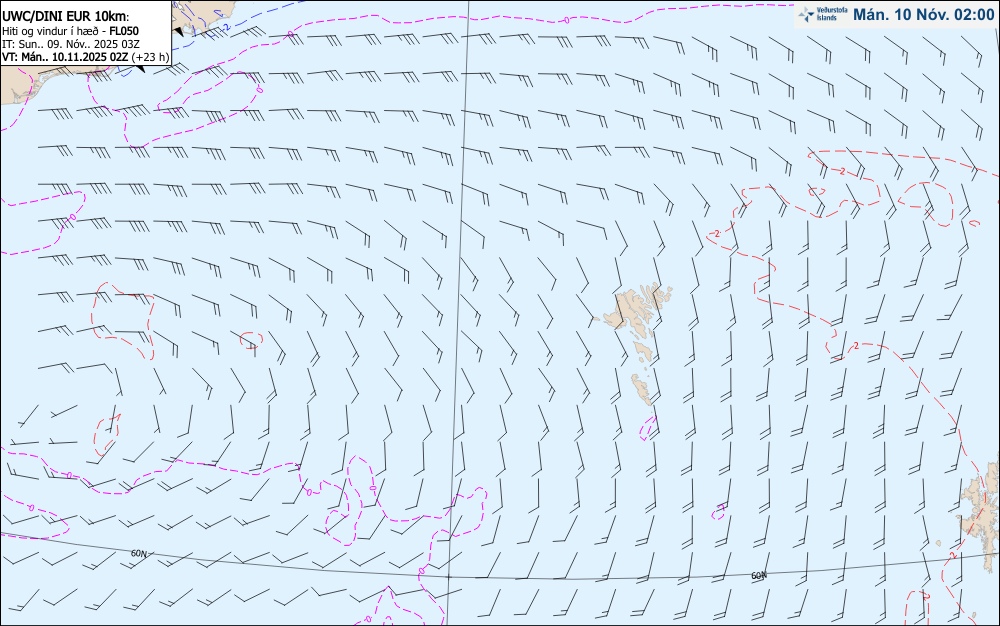Viewport: 1000px width, 626px height.
Task: Click the 'UWC/DINI EUR 10km' title text
Action: pyautogui.click(x=64, y=17)
